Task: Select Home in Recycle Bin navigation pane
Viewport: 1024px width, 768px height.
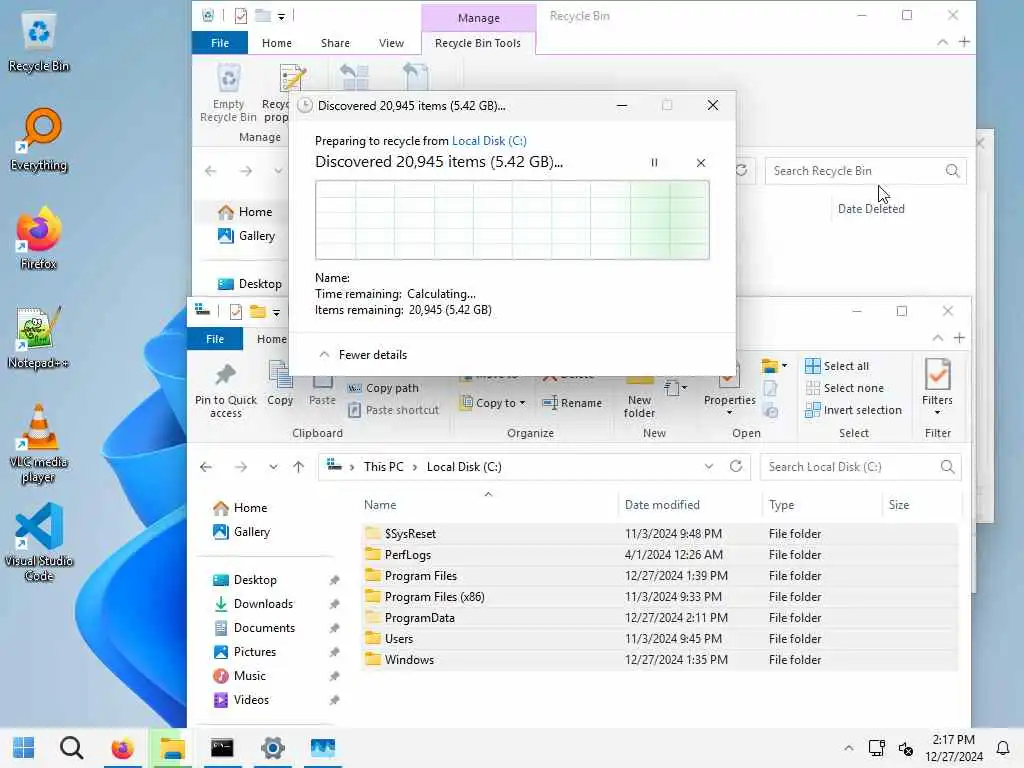Action: (x=245, y=212)
